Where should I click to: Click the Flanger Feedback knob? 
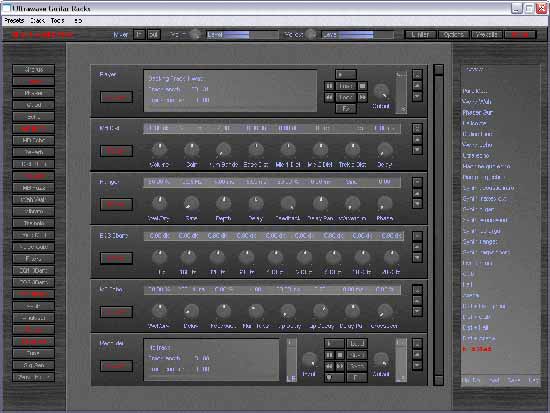pyautogui.click(x=288, y=204)
